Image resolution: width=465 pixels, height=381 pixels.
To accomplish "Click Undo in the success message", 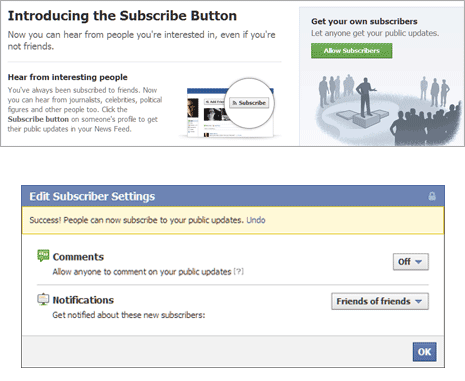I will [x=256, y=220].
